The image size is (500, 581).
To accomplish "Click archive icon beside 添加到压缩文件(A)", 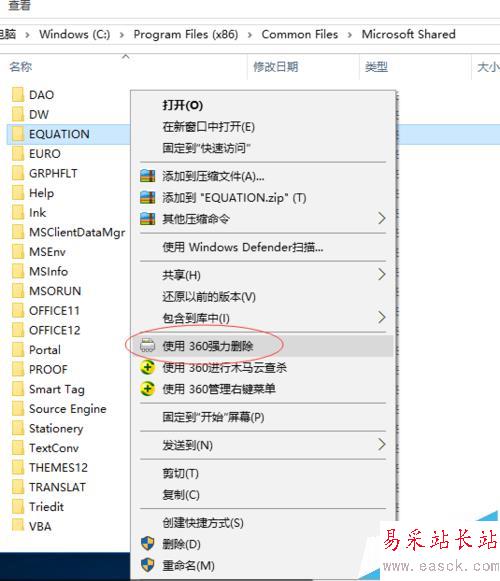I will tap(148, 176).
